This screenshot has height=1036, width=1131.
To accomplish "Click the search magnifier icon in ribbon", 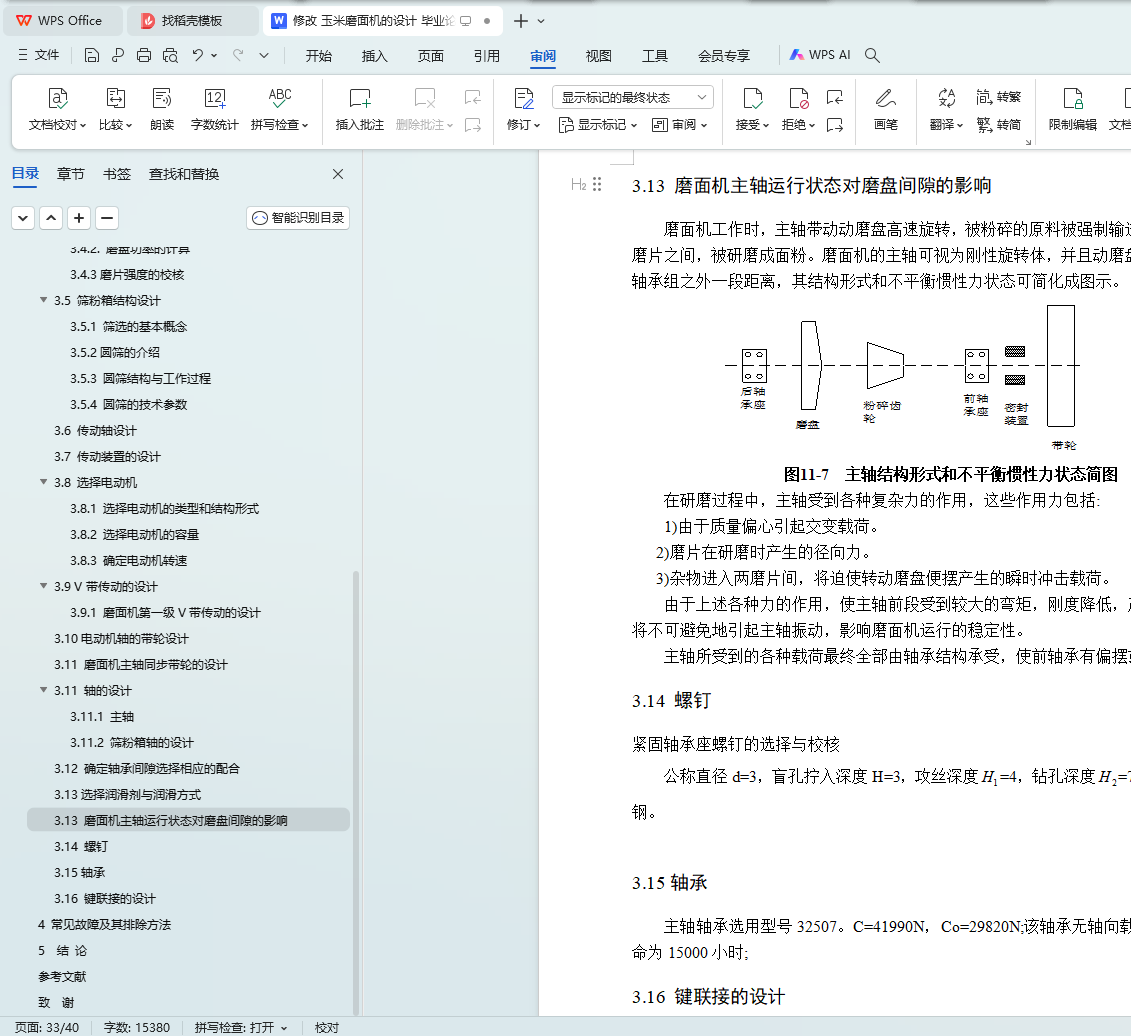I will [x=872, y=56].
